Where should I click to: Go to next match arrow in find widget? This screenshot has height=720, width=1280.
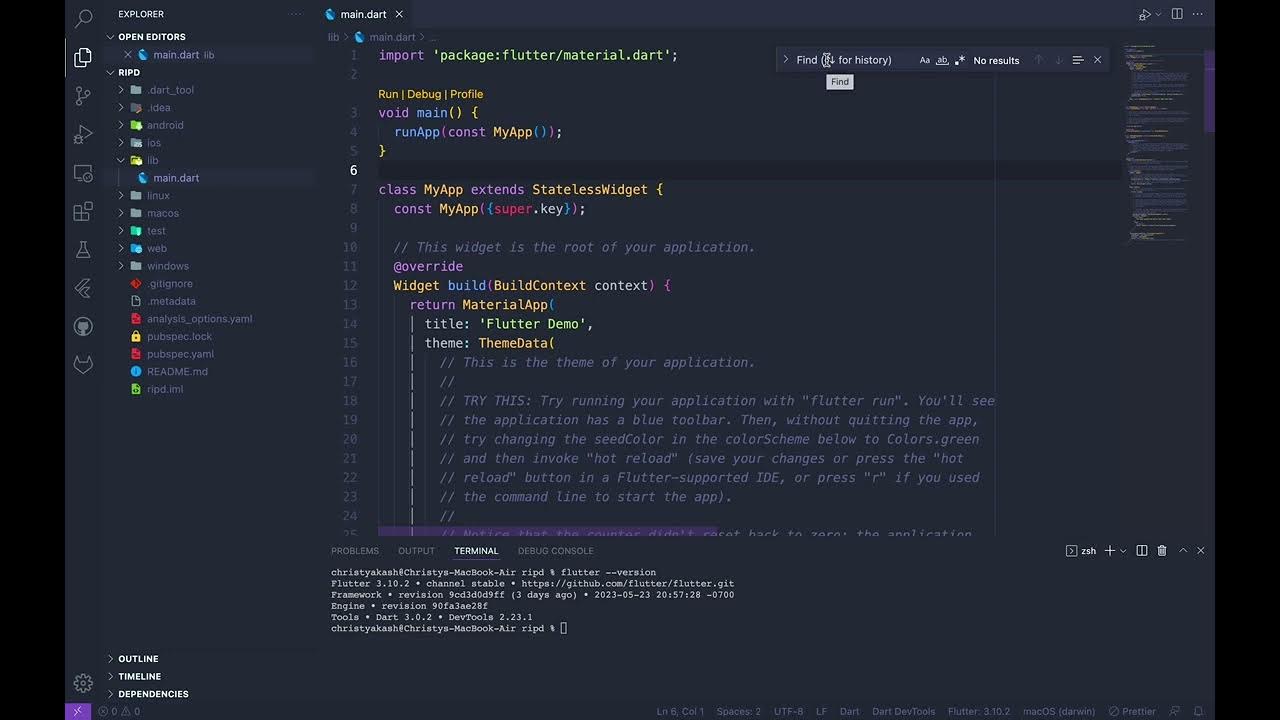tap(1058, 60)
